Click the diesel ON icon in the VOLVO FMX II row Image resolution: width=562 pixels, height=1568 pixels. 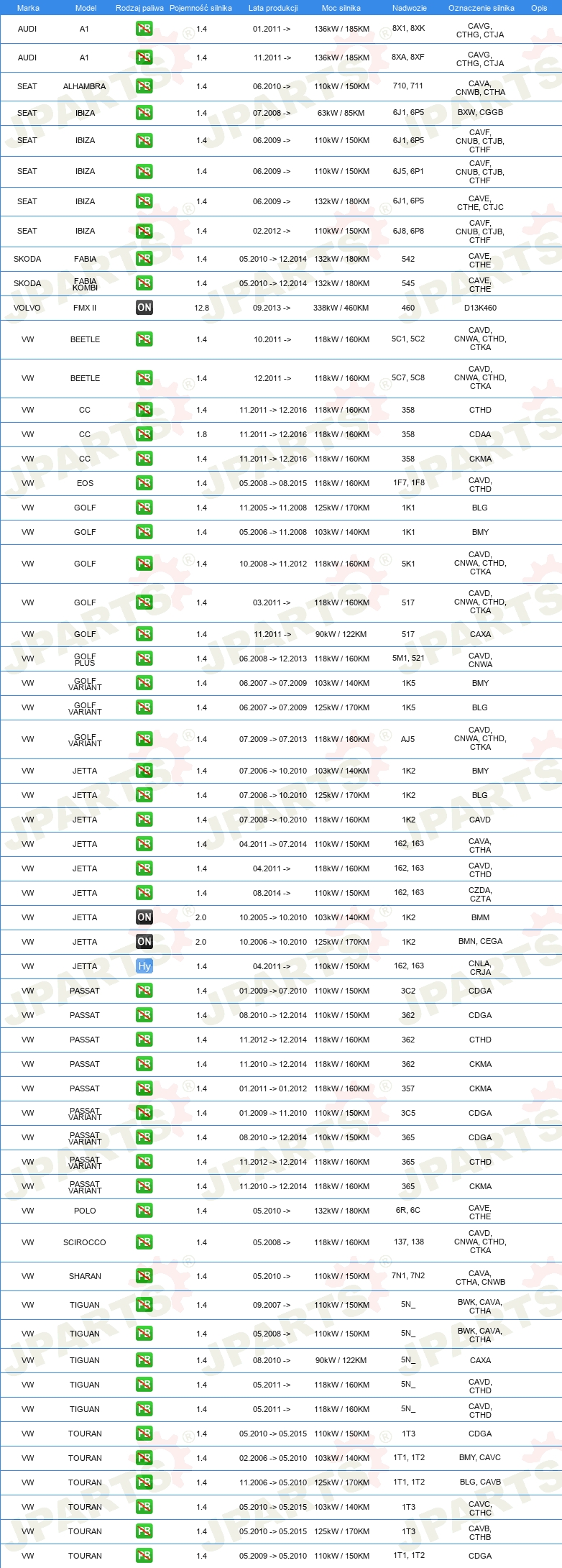pos(144,308)
